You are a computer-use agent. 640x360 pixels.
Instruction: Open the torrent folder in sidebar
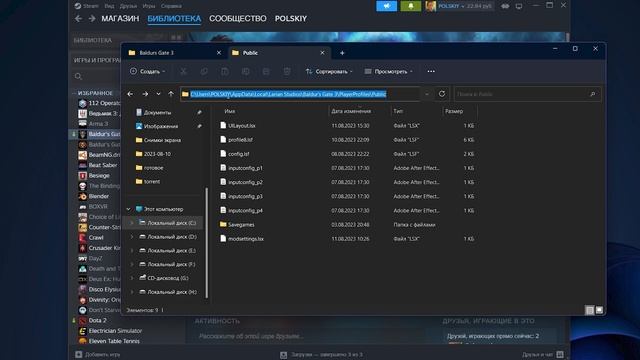click(152, 182)
